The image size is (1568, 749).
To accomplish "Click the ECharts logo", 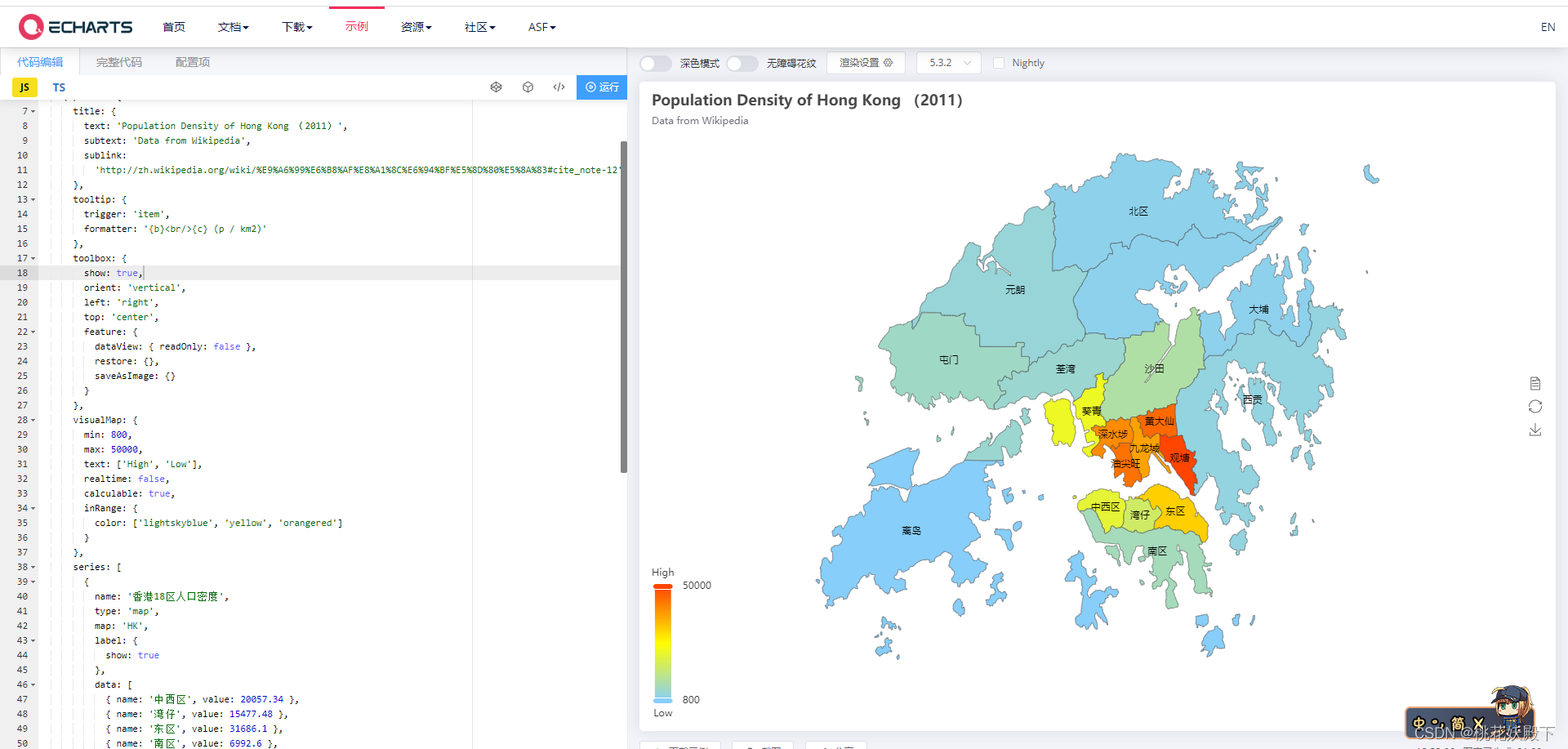I will tap(75, 26).
